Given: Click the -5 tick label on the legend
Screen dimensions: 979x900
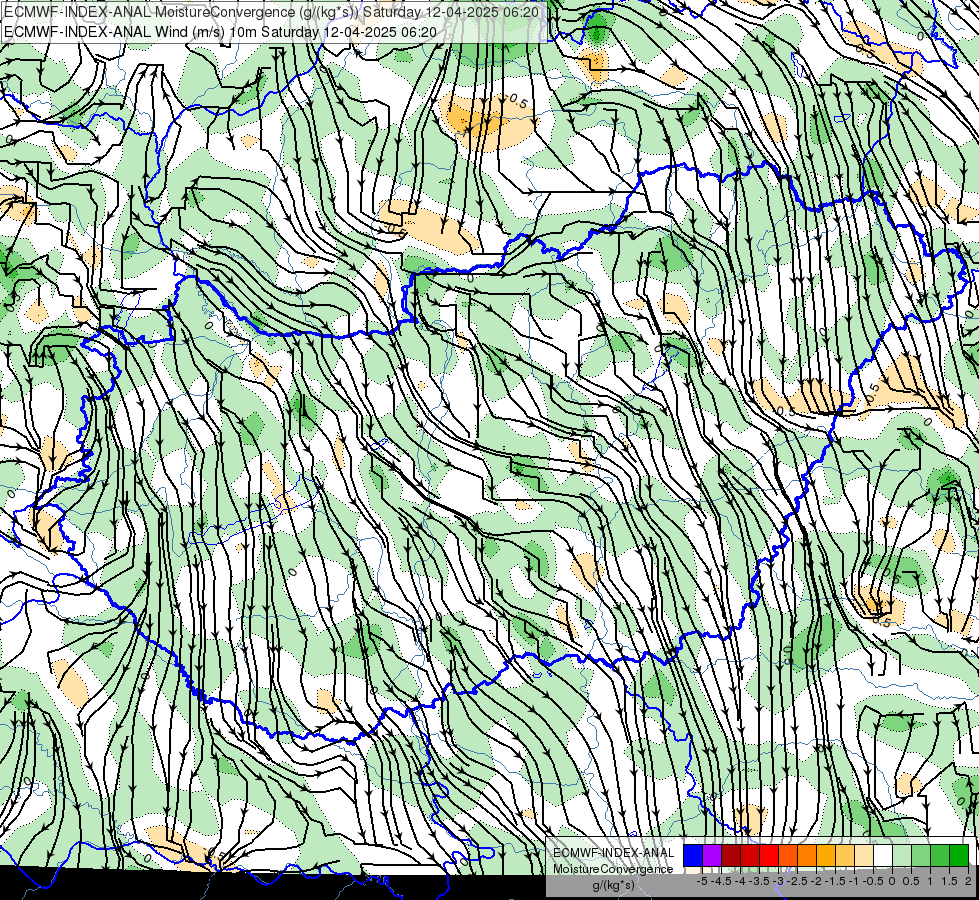Looking at the screenshot, I should tap(702, 881).
